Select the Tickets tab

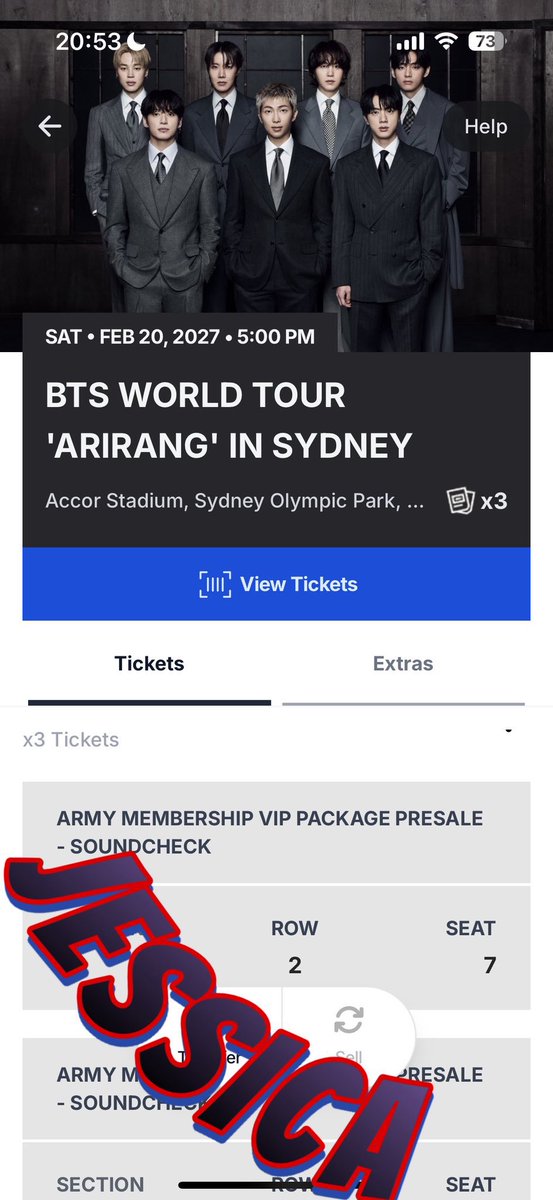(149, 663)
